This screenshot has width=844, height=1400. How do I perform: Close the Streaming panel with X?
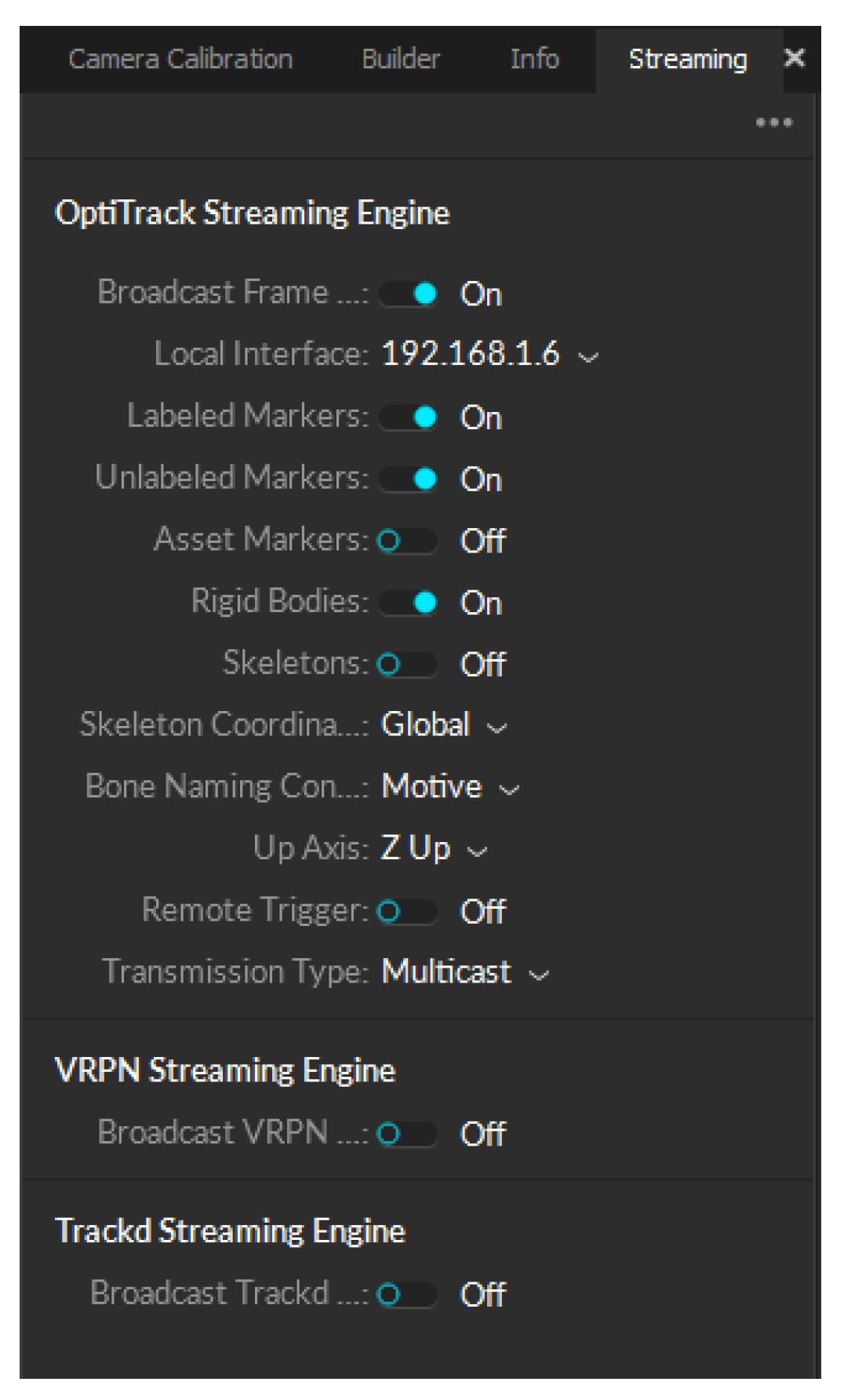[x=795, y=58]
